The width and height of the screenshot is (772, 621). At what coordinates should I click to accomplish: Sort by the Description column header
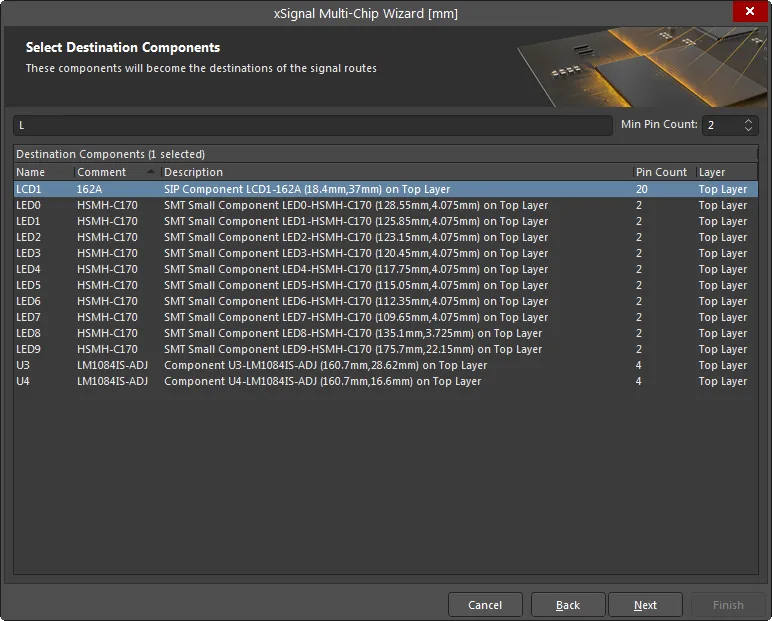(x=395, y=172)
